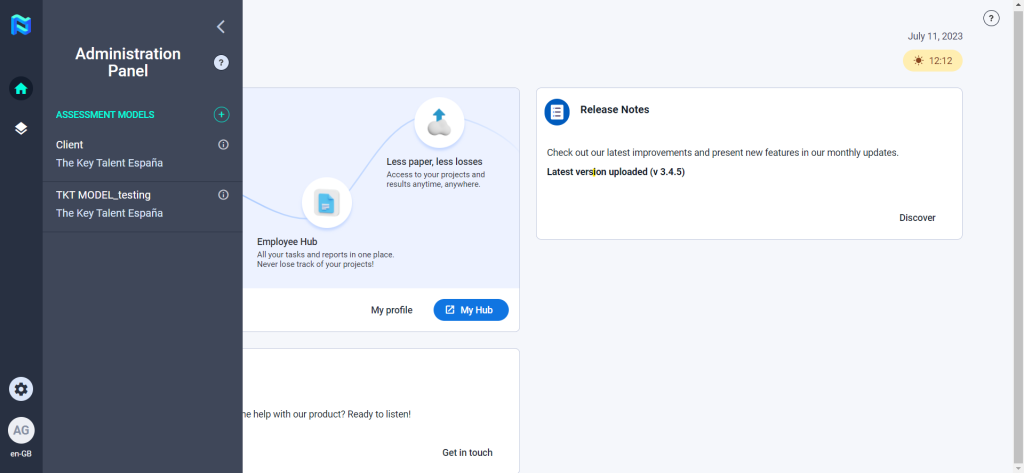Screen dimensions: 1024x473
Task: Go to Home via sidebar icon
Action: (x=21, y=88)
